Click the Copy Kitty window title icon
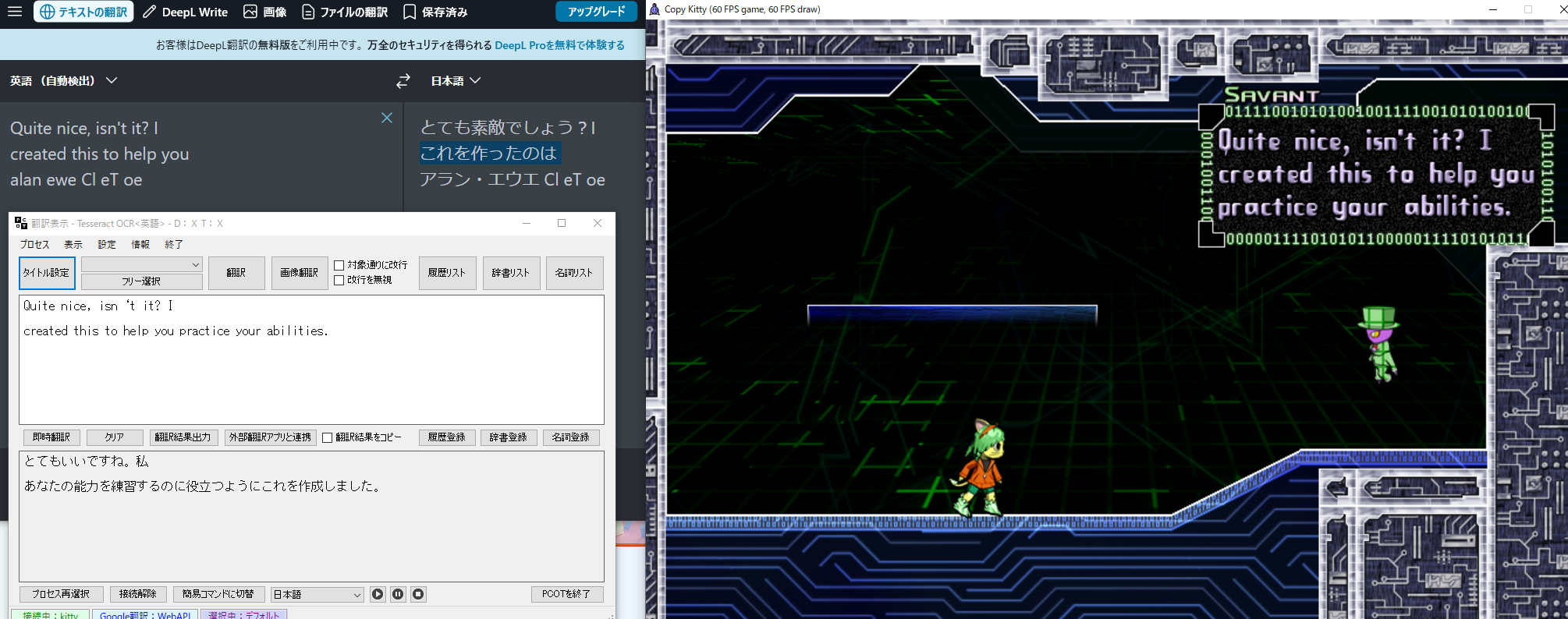 coord(655,9)
